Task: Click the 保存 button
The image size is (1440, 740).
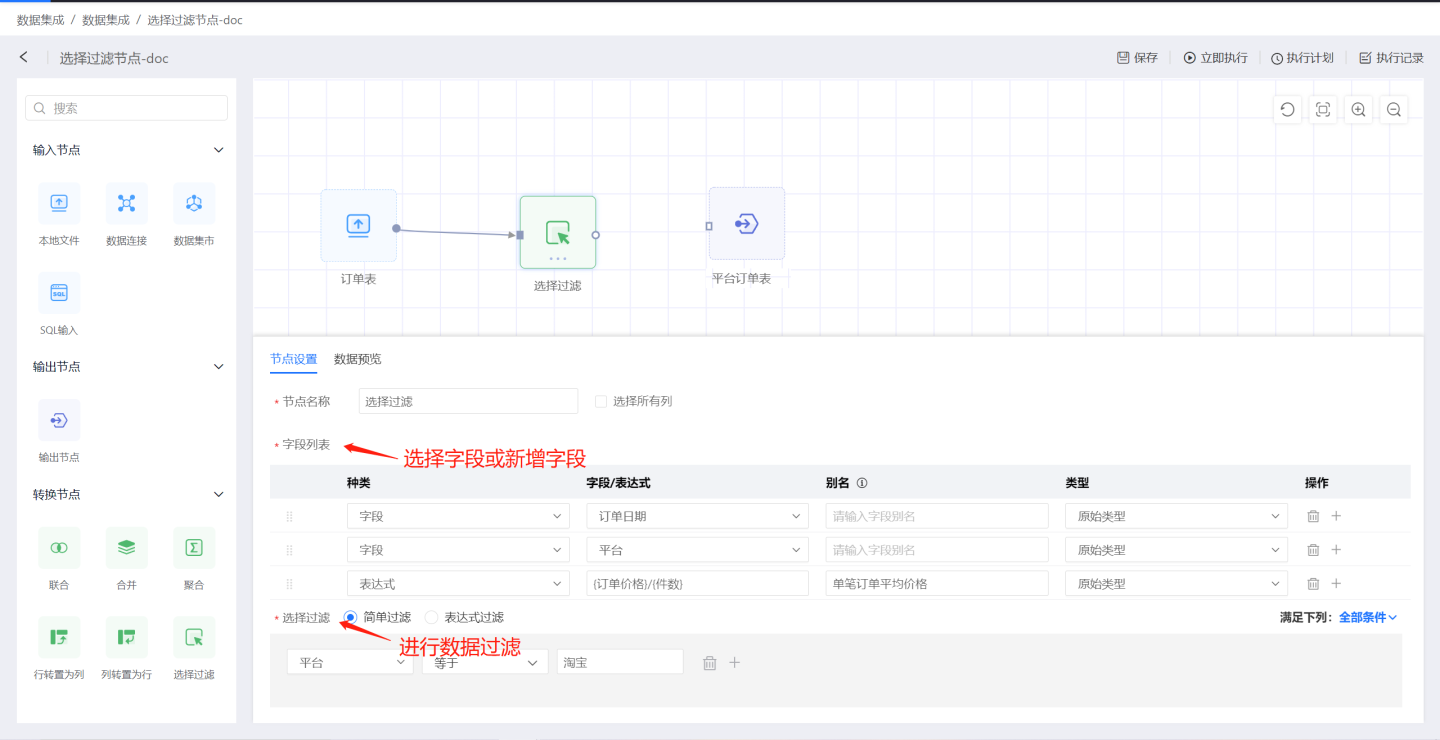Action: click(x=1137, y=58)
